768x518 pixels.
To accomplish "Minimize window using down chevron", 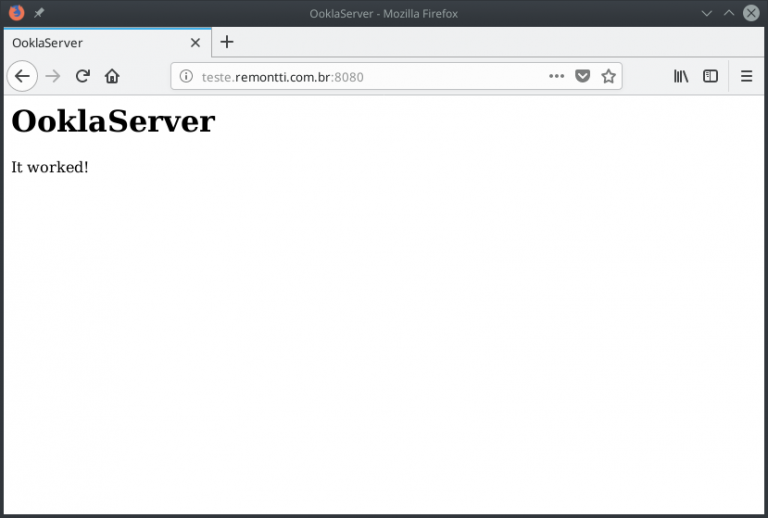I will [706, 13].
